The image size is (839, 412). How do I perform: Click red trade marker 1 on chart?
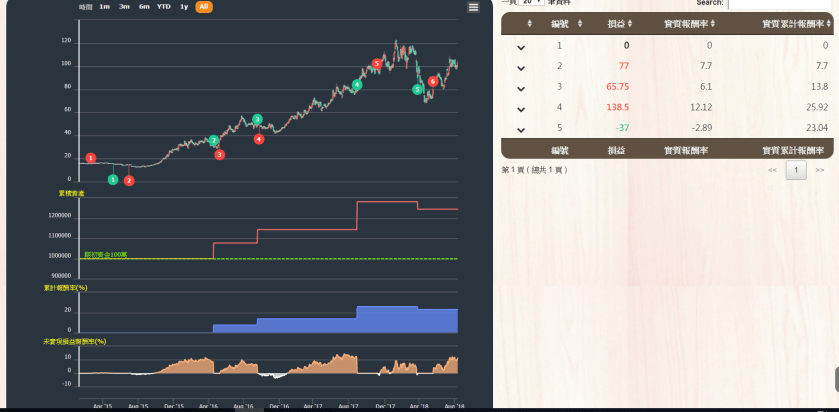tap(91, 158)
